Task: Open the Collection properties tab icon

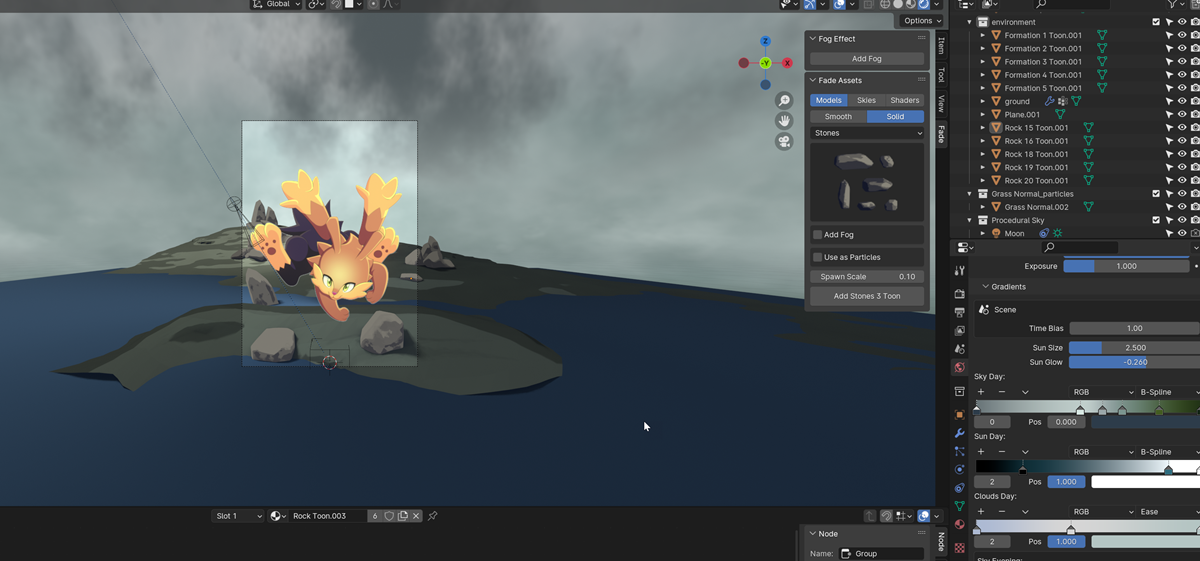Action: point(960,391)
